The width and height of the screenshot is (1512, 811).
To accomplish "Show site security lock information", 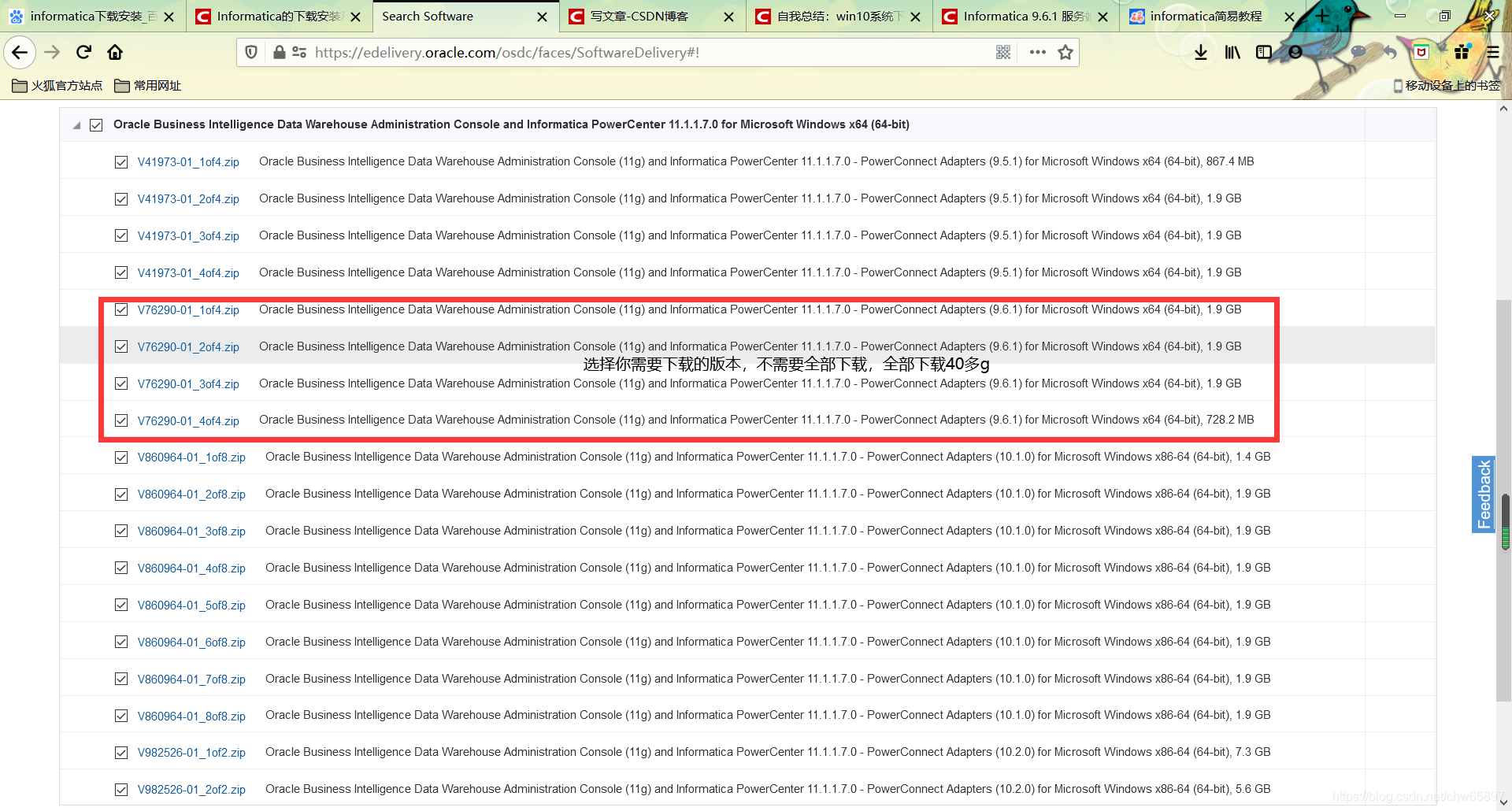I will [x=279, y=52].
